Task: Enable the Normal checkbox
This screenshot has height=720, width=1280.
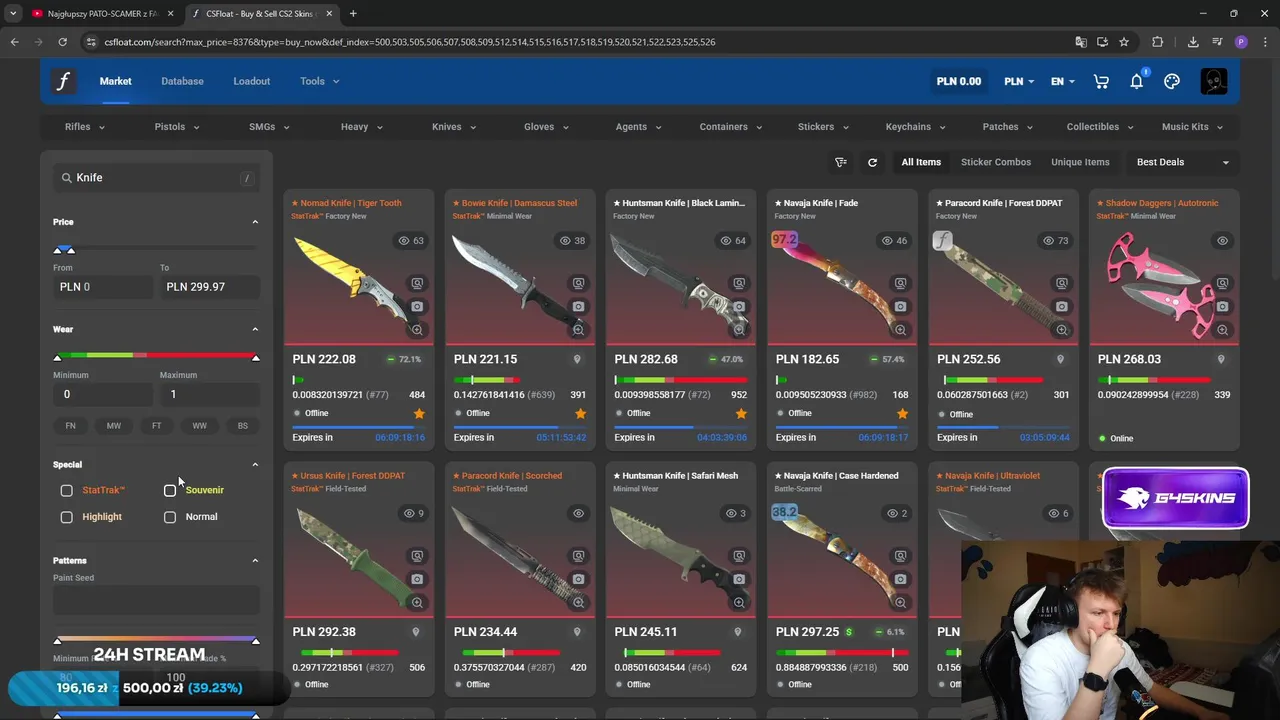Action: click(x=170, y=517)
